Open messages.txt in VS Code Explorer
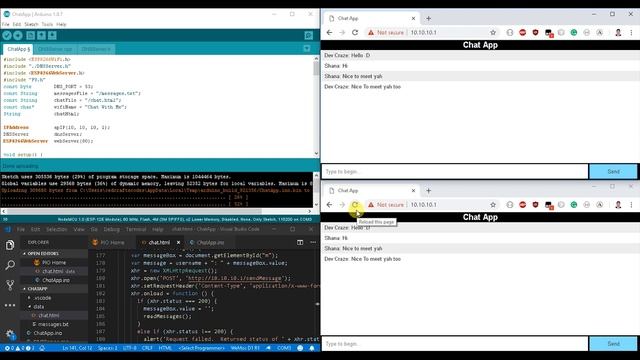The width and height of the screenshot is (640, 360). (52, 324)
